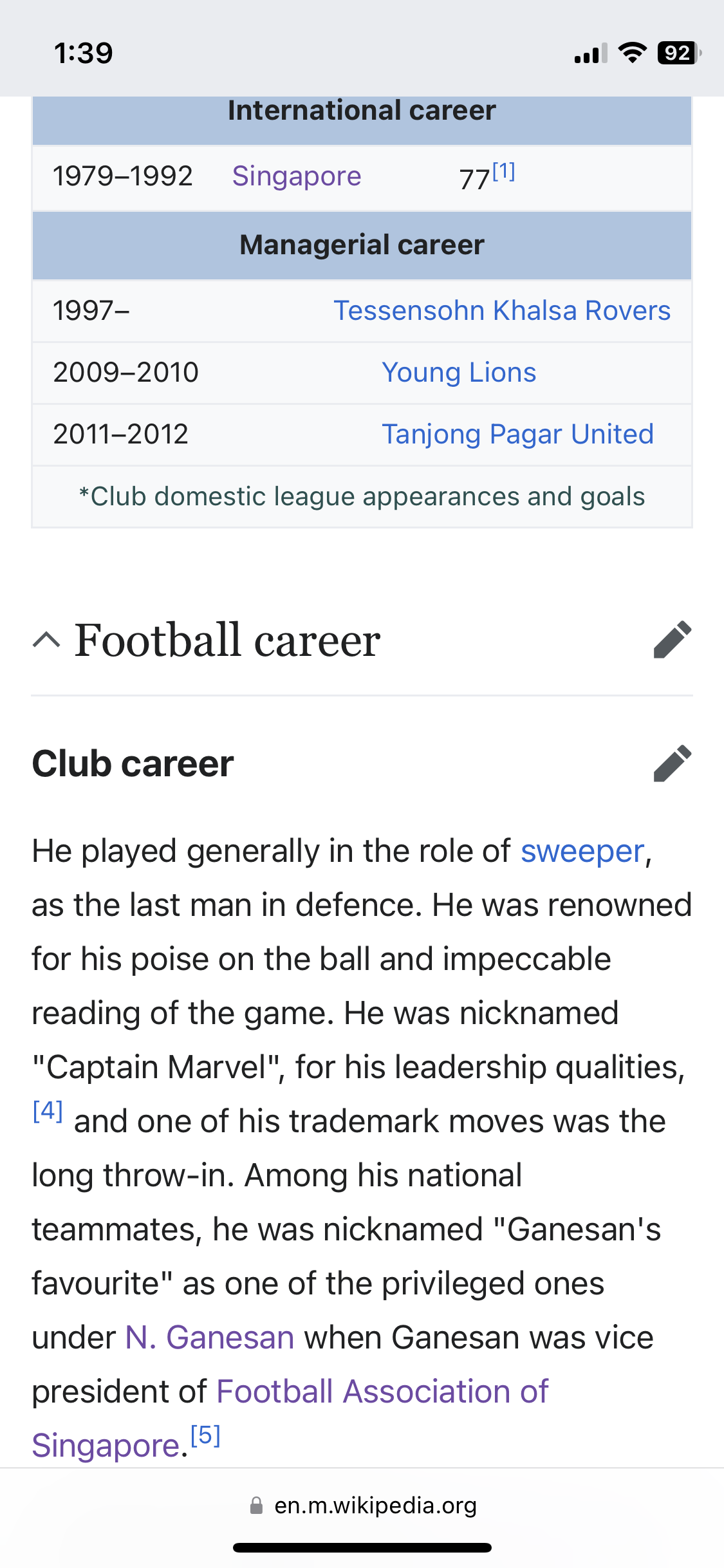The width and height of the screenshot is (724, 1568).
Task: Tap the cellular signal bars icon
Action: 591,54
